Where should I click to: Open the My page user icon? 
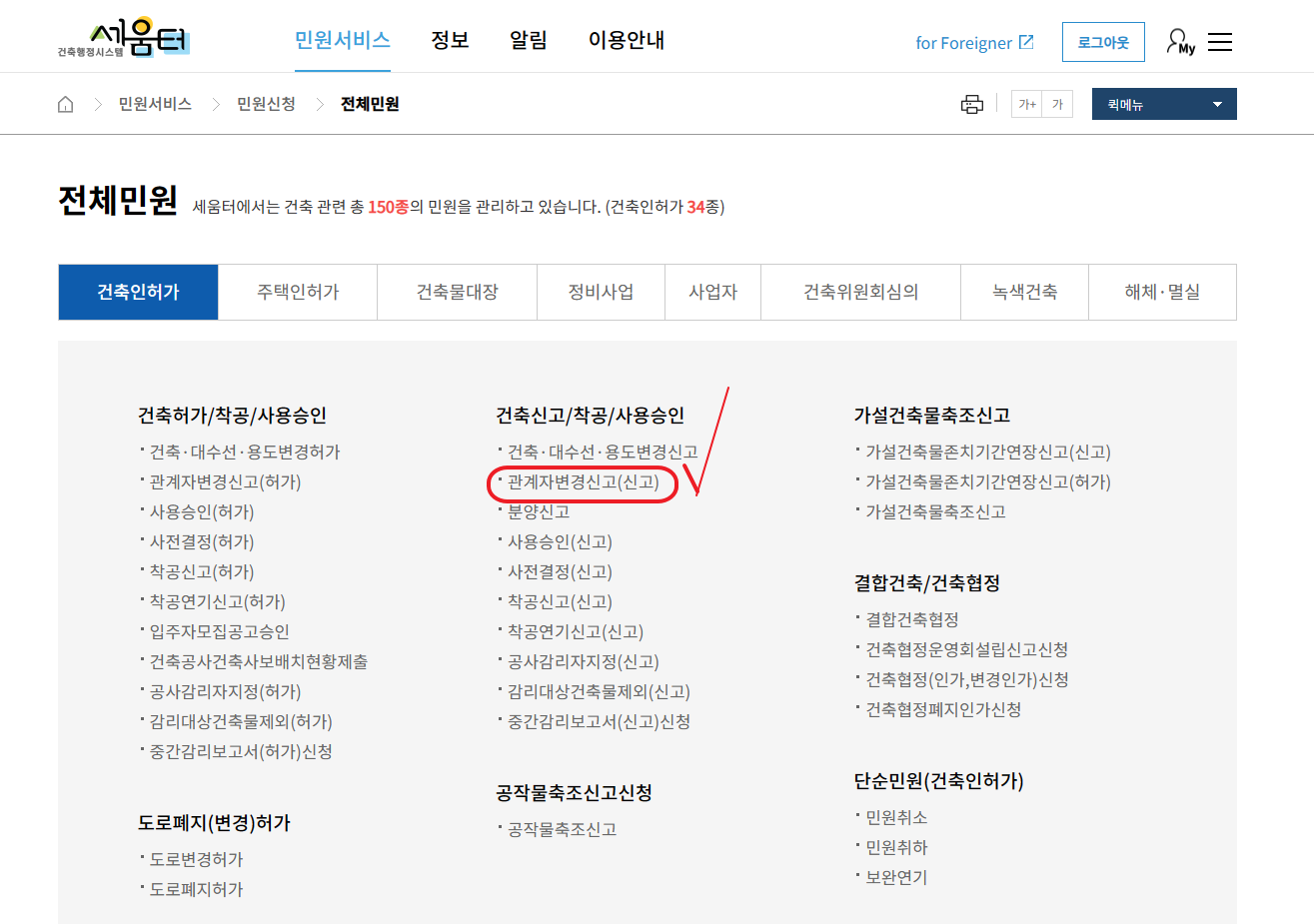pos(1179,42)
